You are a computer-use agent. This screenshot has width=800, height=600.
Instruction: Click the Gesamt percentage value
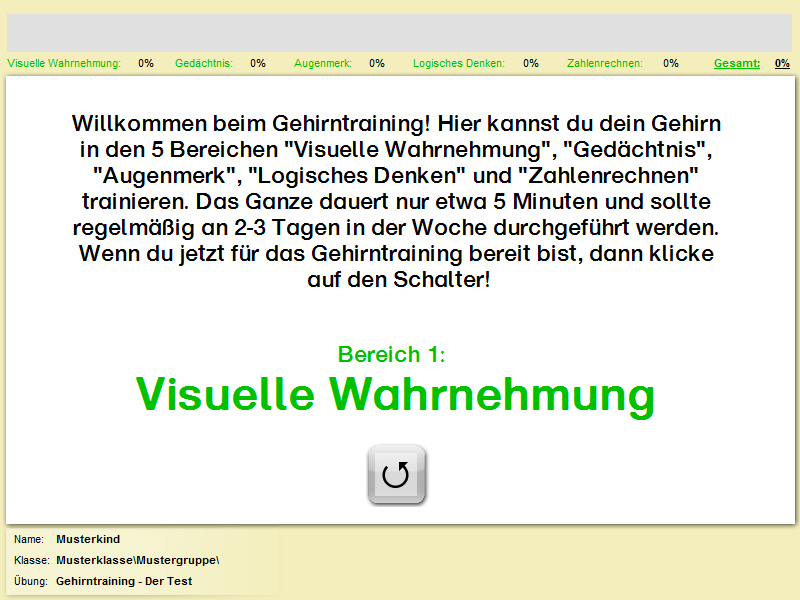pyautogui.click(x=782, y=63)
